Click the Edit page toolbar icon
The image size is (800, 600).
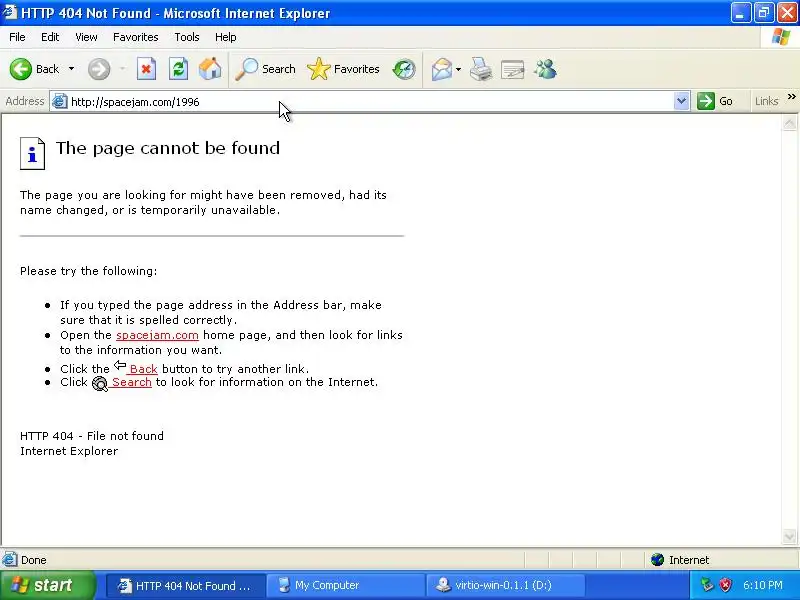513,69
